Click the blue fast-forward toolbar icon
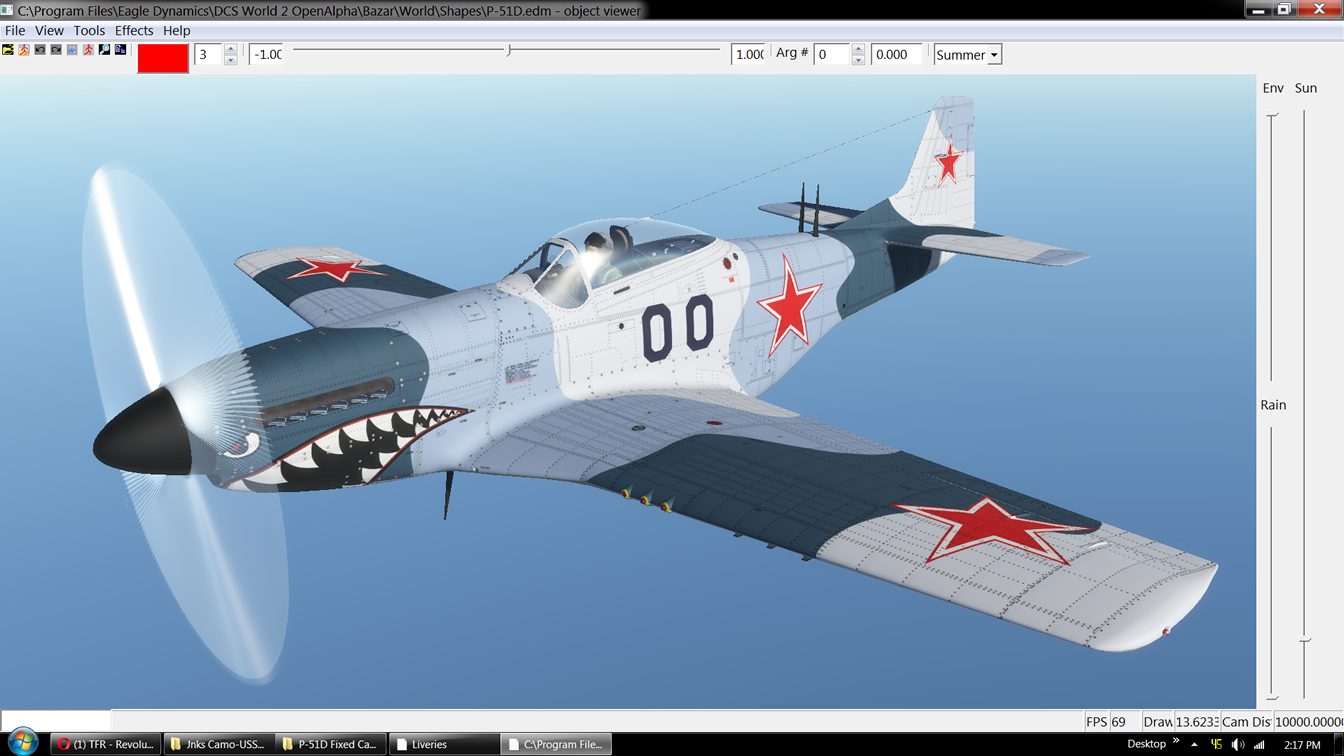 tap(72, 50)
